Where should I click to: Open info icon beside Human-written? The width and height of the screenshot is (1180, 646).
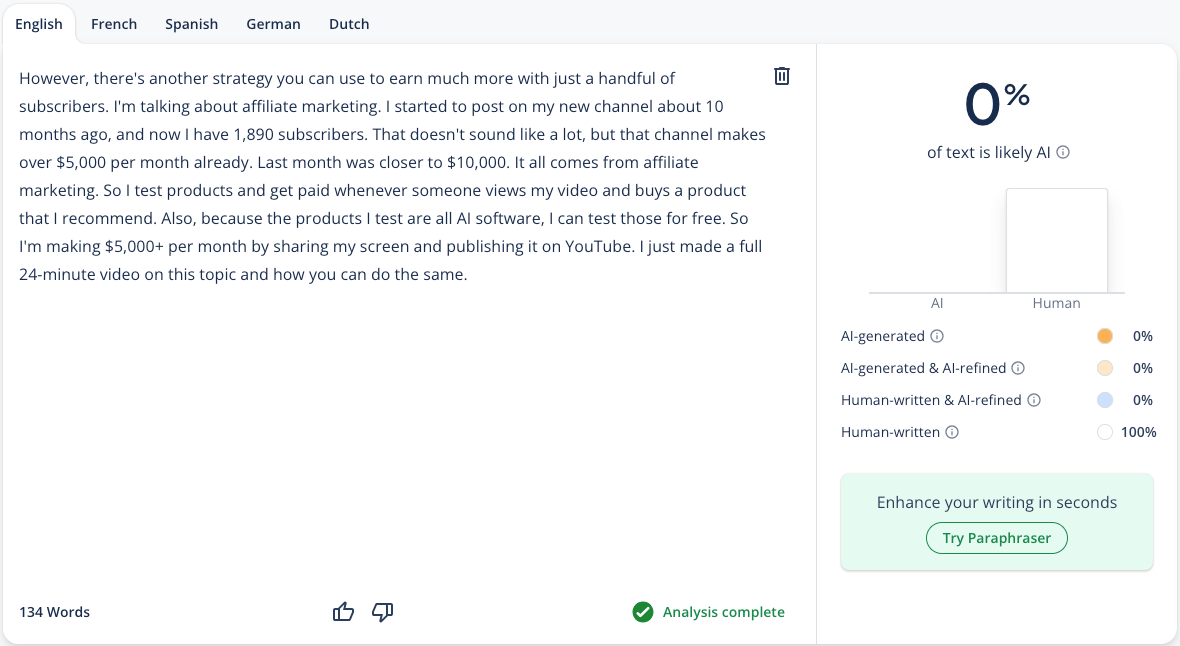coord(952,432)
